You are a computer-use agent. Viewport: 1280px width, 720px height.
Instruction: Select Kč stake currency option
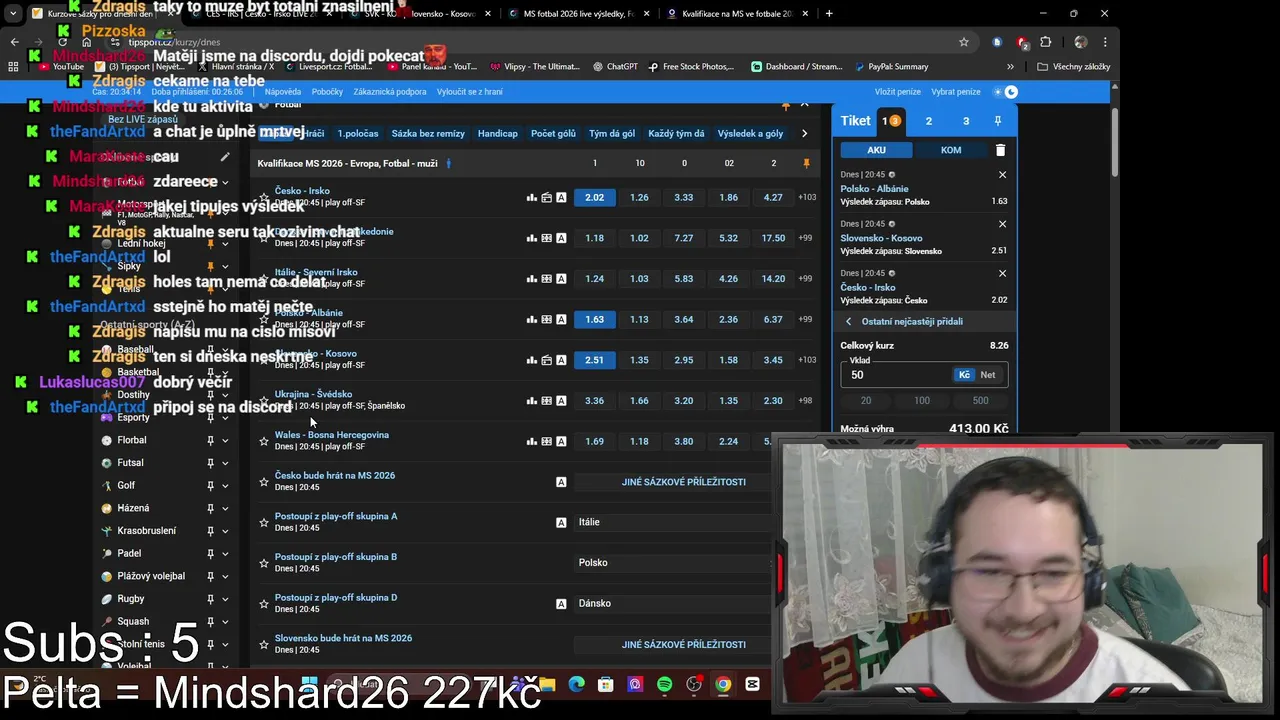[964, 375]
